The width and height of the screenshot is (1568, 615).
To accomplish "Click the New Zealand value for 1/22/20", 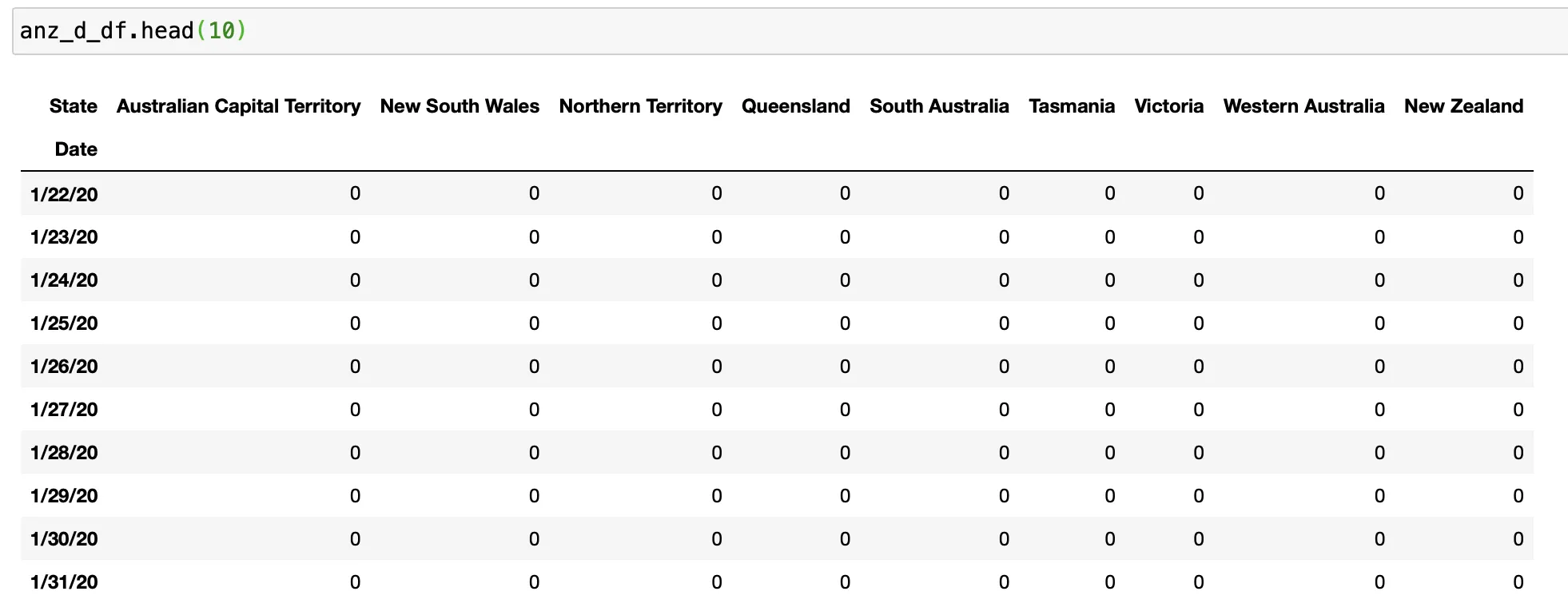I will 1518,193.
